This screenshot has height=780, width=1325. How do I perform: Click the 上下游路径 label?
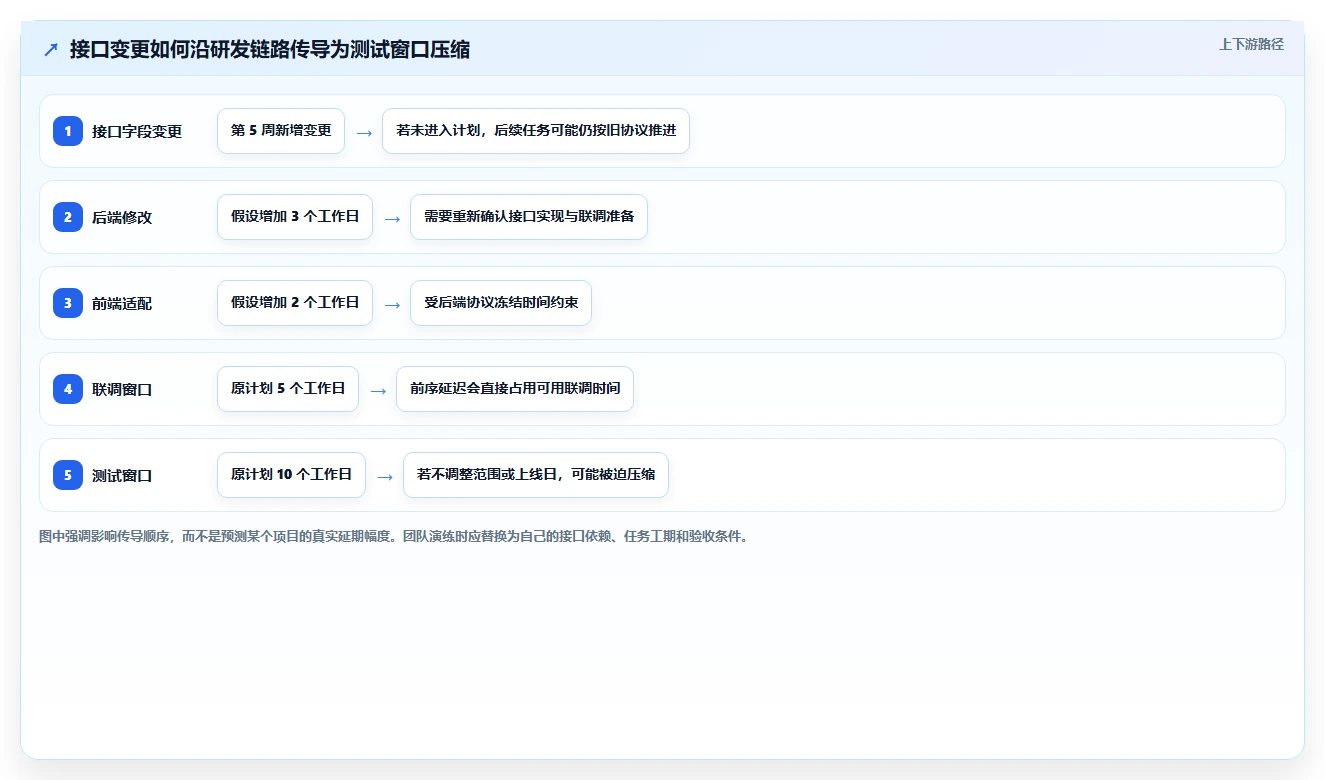[x=1251, y=44]
